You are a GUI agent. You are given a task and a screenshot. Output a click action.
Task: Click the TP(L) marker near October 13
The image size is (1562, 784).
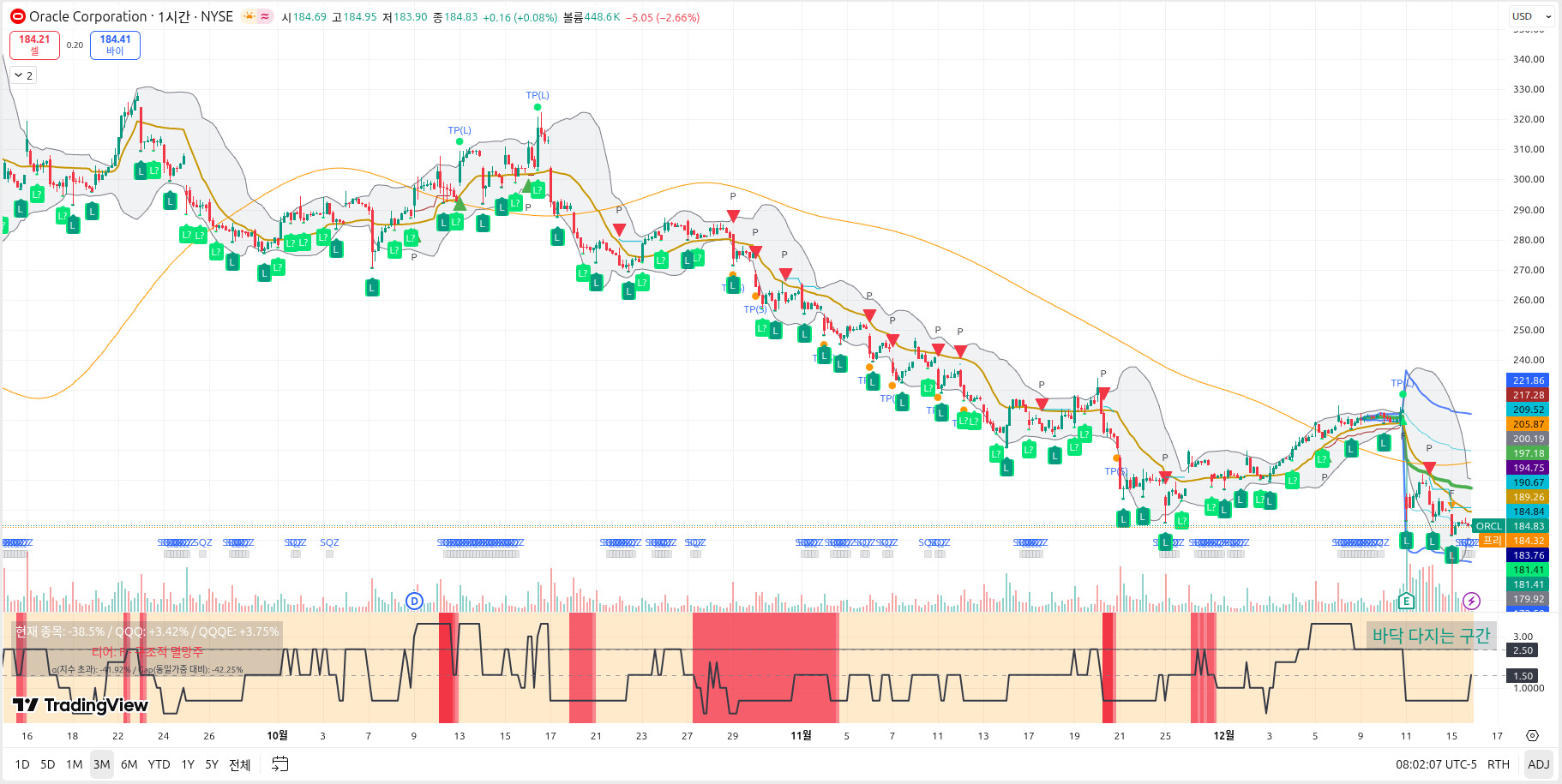pos(460,130)
